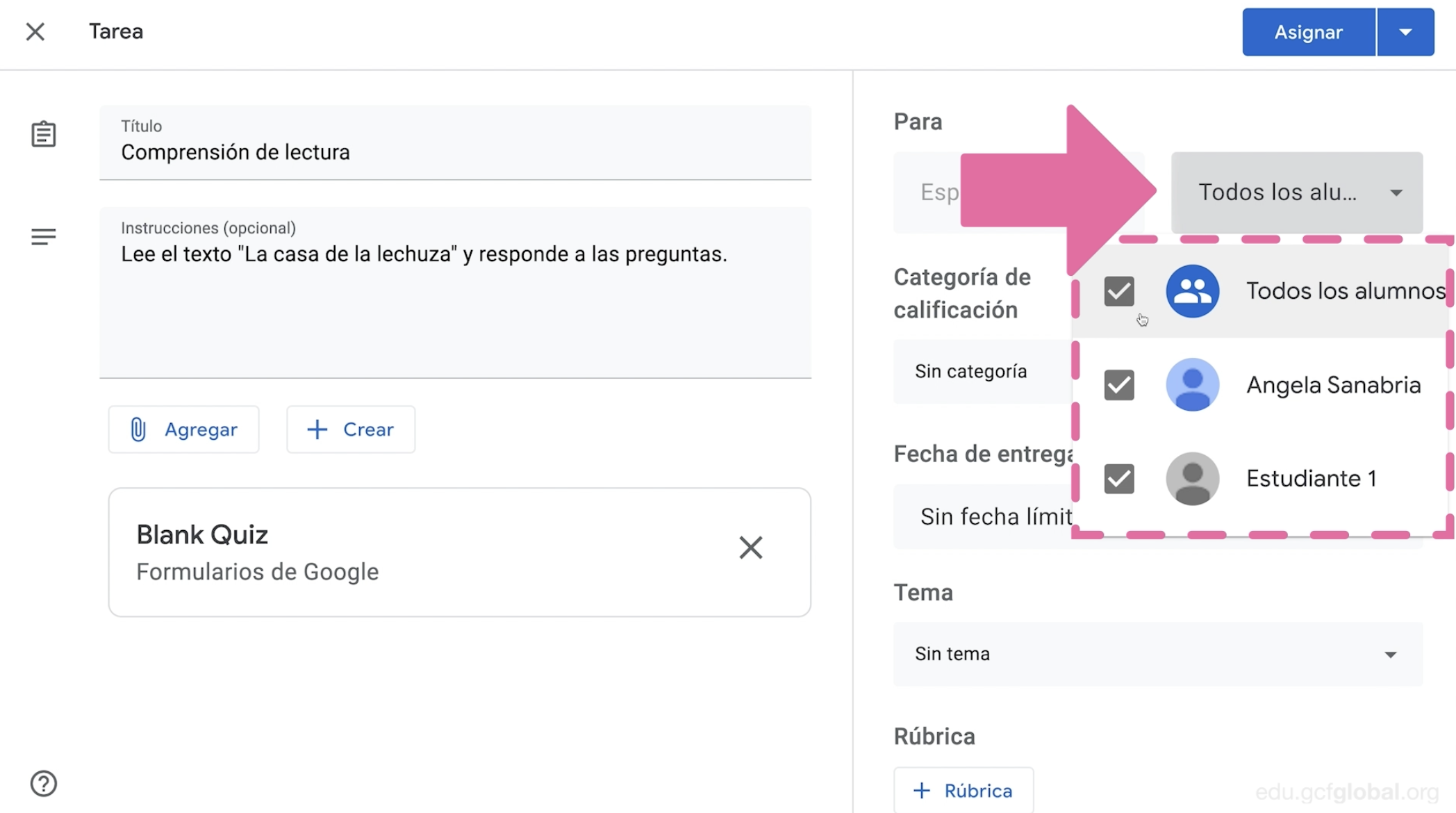Click the Formularios de Google subtitle

pos(258,572)
